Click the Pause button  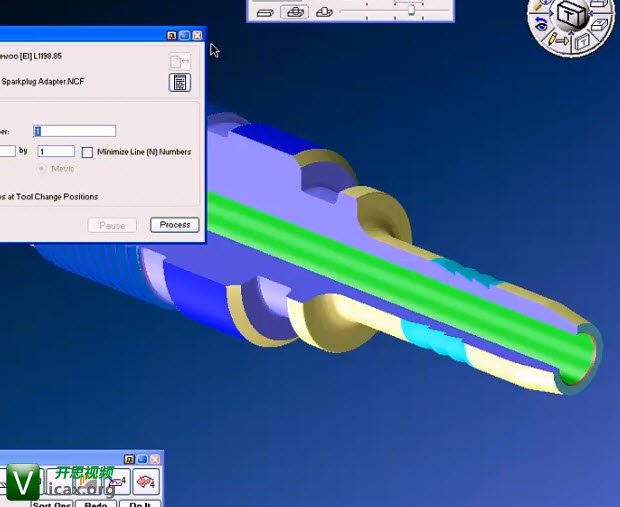[112, 225]
